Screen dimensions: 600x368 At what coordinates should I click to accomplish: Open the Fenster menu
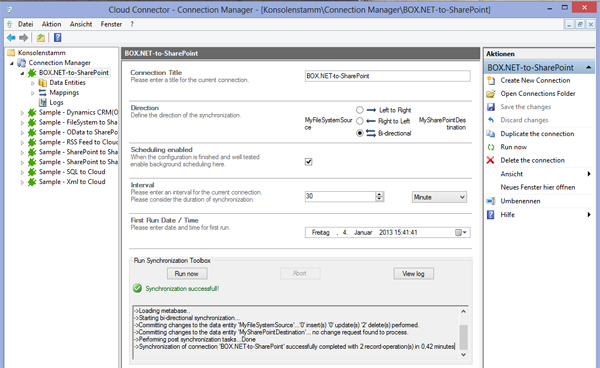(111, 24)
